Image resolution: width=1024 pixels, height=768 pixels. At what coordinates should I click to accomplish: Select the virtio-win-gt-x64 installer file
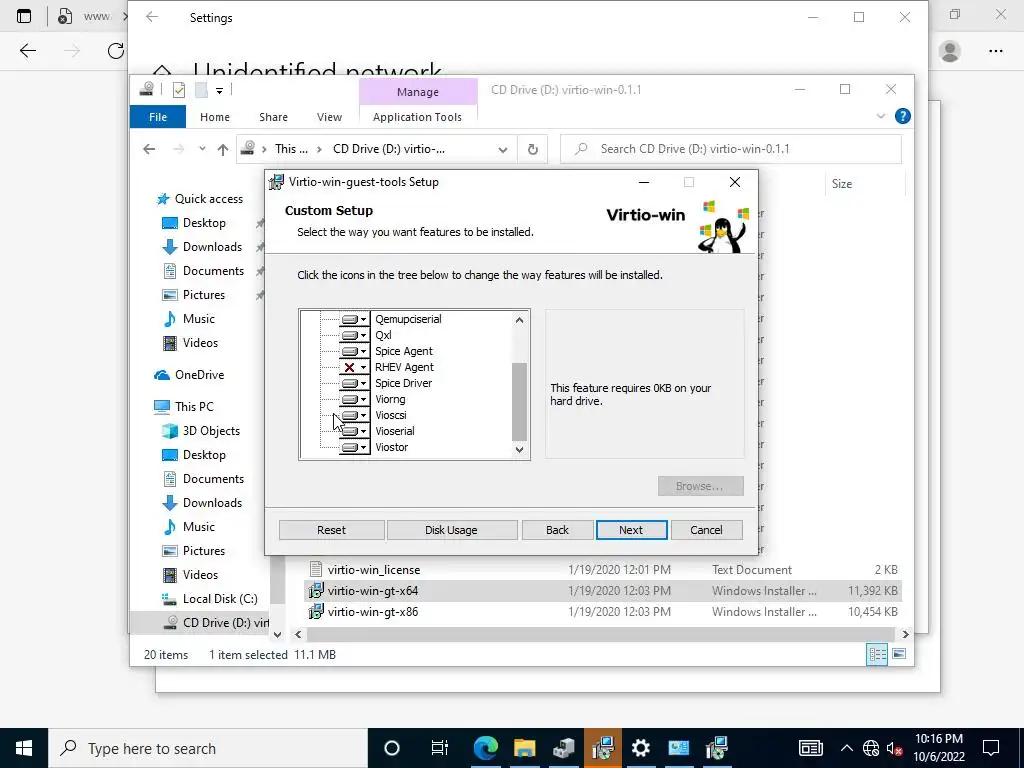pos(373,590)
